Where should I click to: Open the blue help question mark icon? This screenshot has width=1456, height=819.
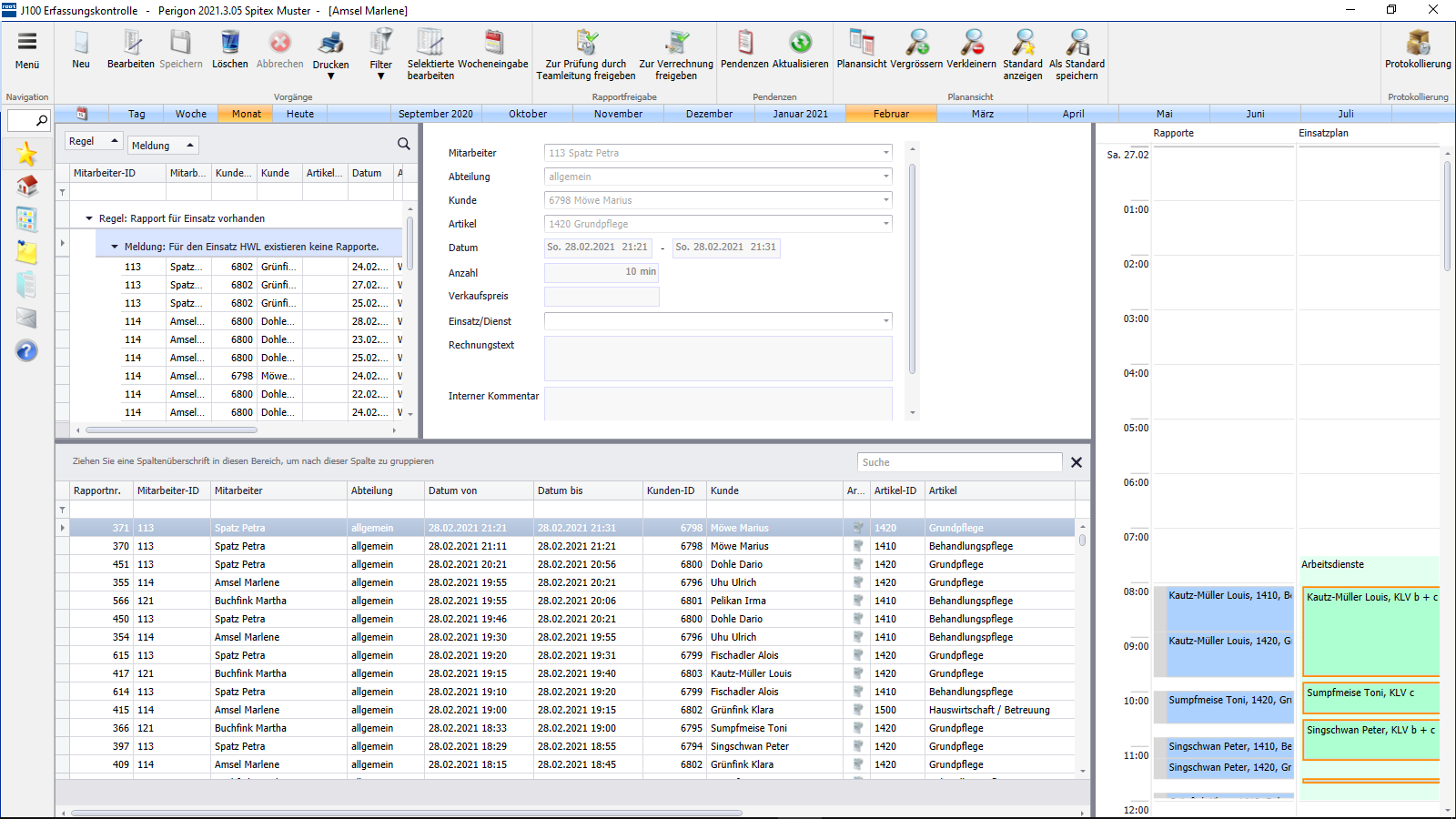coord(26,350)
